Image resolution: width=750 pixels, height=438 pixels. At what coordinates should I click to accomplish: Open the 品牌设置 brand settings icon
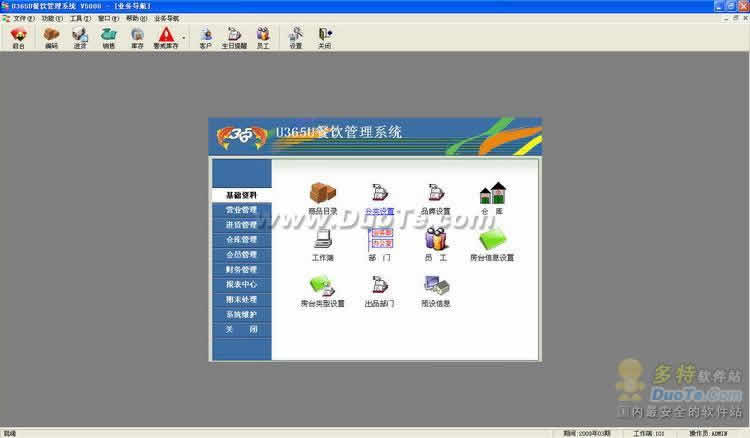[435, 192]
